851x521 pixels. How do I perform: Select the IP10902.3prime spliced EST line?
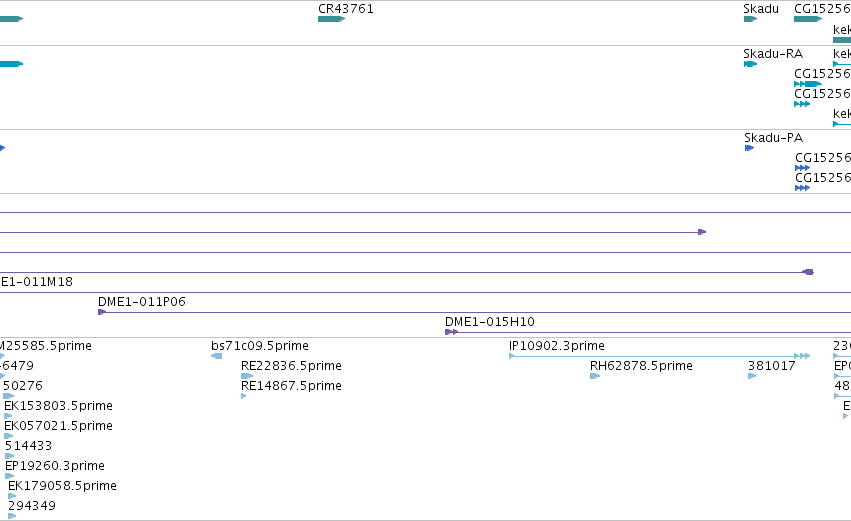click(x=659, y=356)
